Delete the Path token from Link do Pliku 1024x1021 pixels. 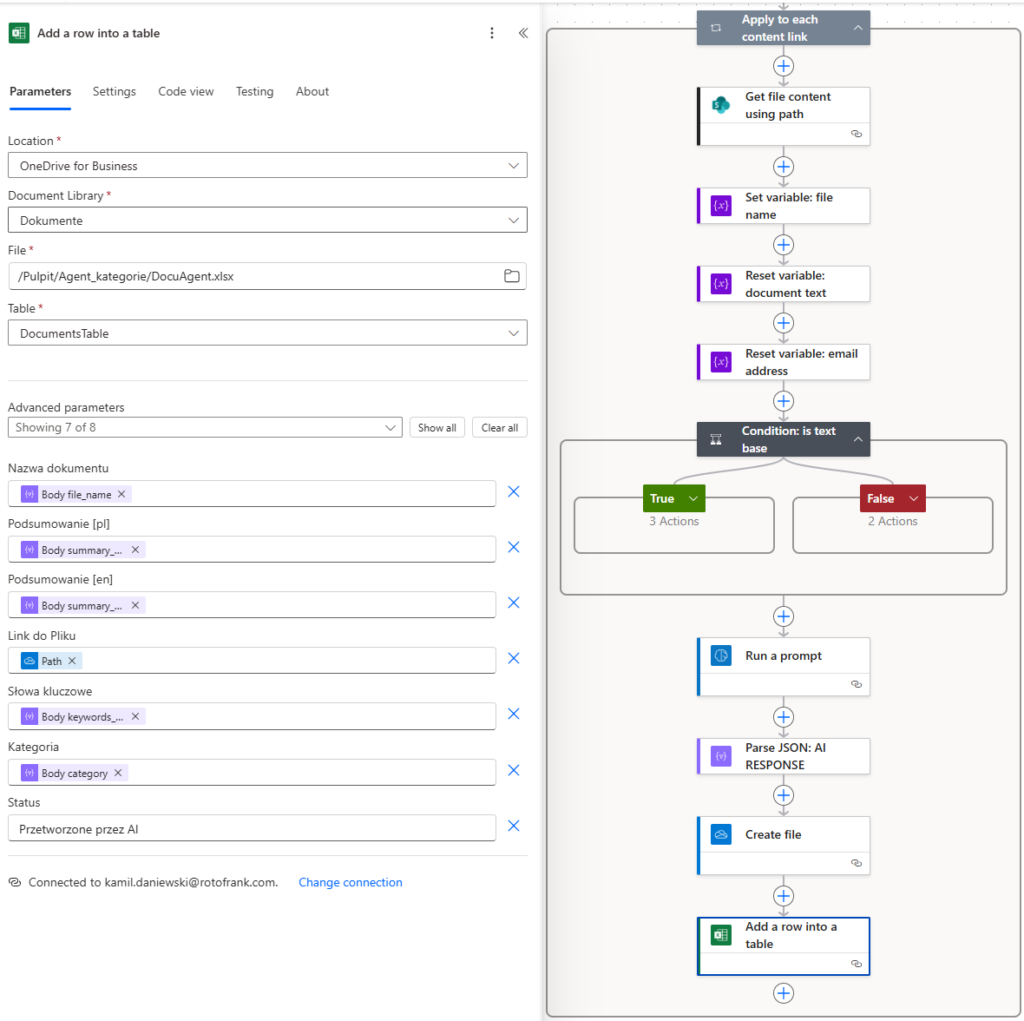72,661
